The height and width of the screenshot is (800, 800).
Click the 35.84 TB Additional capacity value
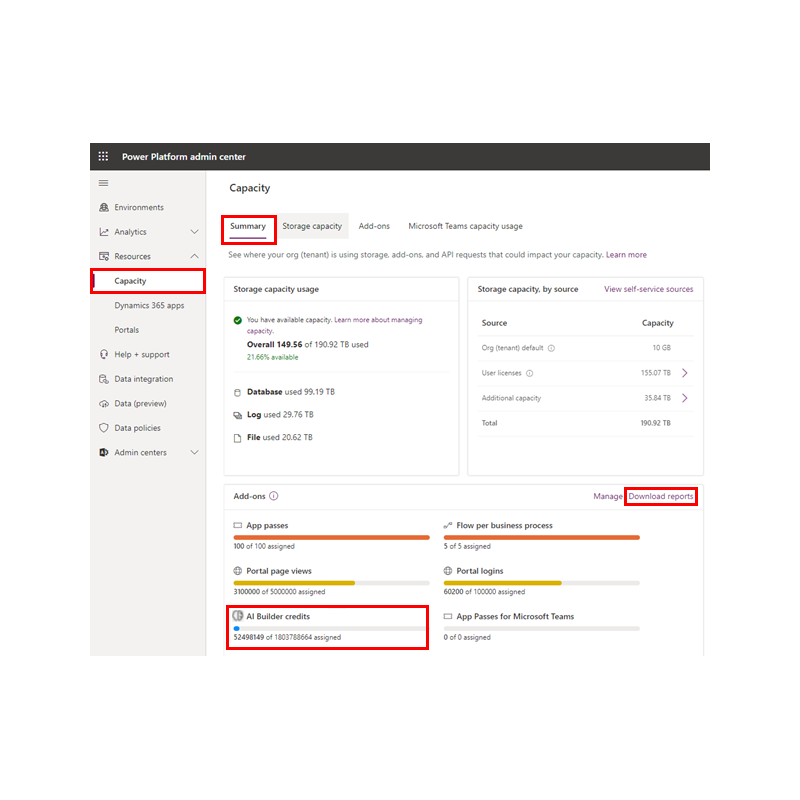click(x=657, y=398)
